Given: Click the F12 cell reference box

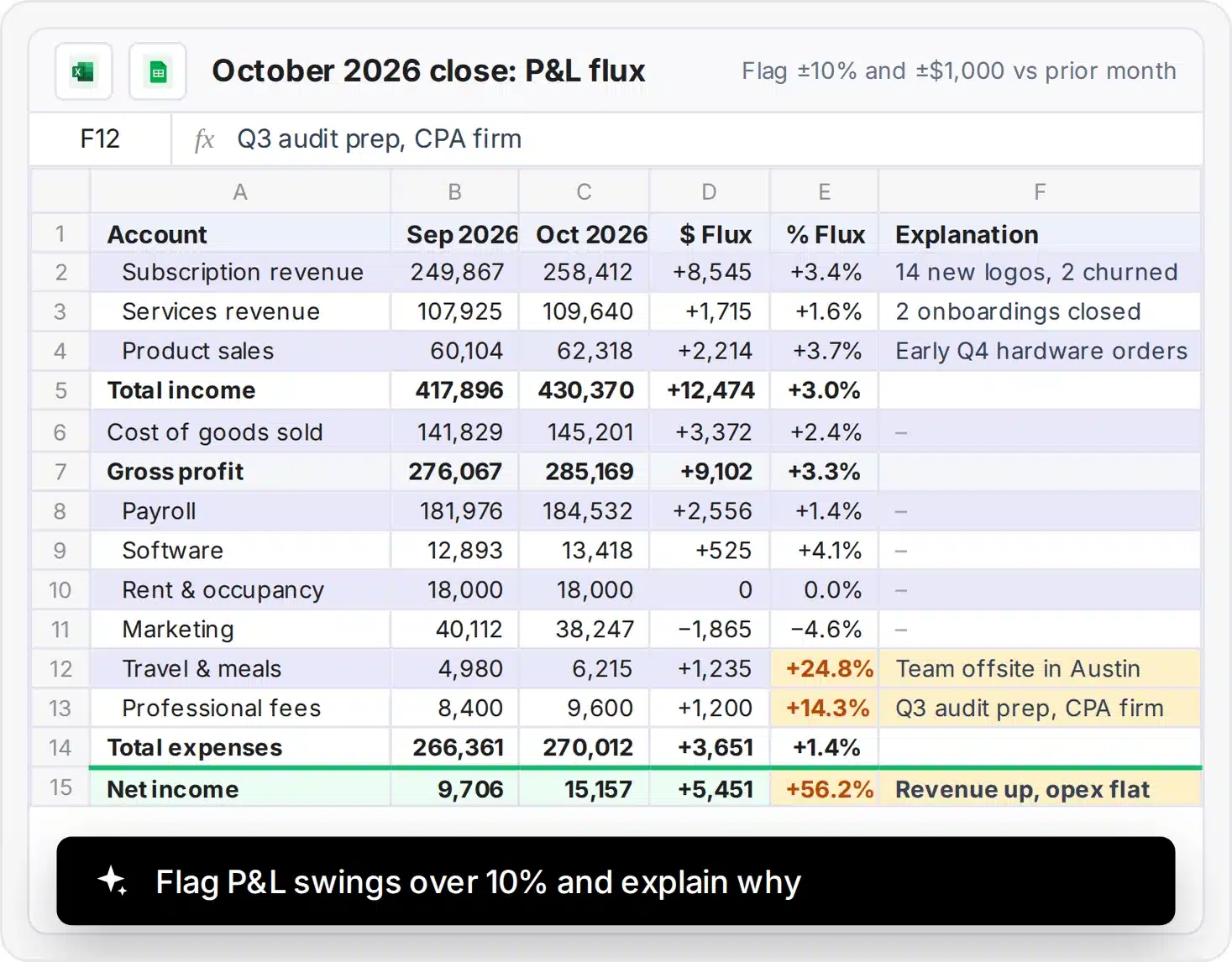Looking at the screenshot, I should (x=101, y=139).
